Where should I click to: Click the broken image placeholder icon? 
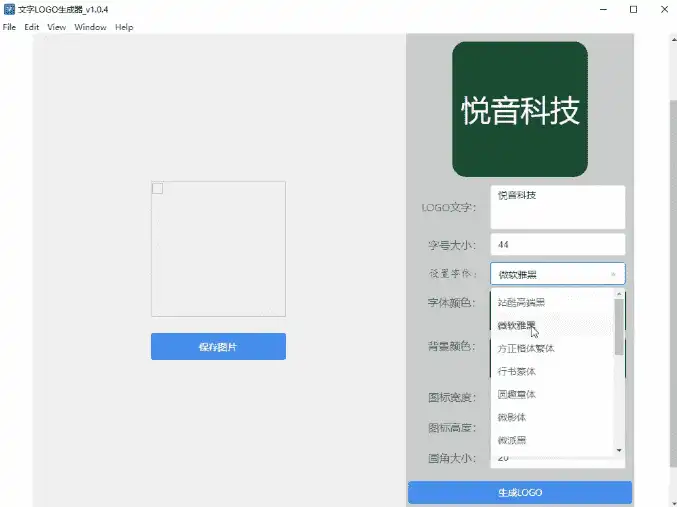pos(158,188)
